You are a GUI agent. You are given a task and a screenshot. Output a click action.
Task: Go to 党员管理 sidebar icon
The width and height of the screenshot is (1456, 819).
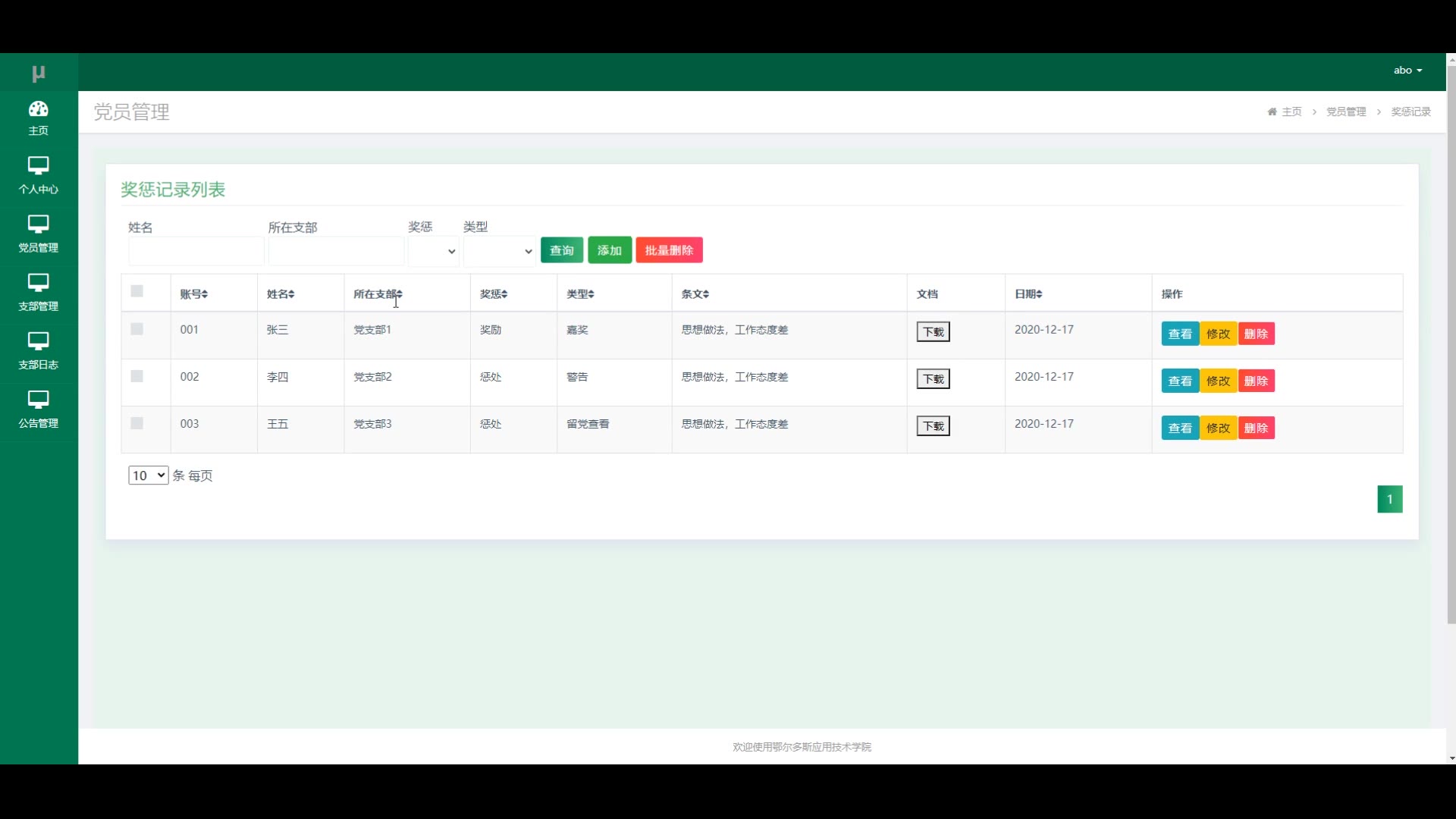tap(39, 224)
